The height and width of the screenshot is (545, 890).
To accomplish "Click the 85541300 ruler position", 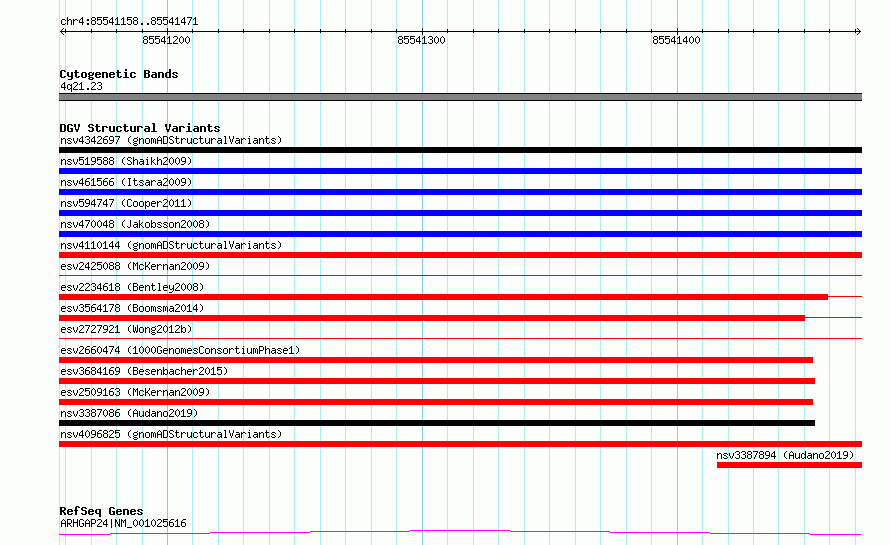I will coord(421,40).
